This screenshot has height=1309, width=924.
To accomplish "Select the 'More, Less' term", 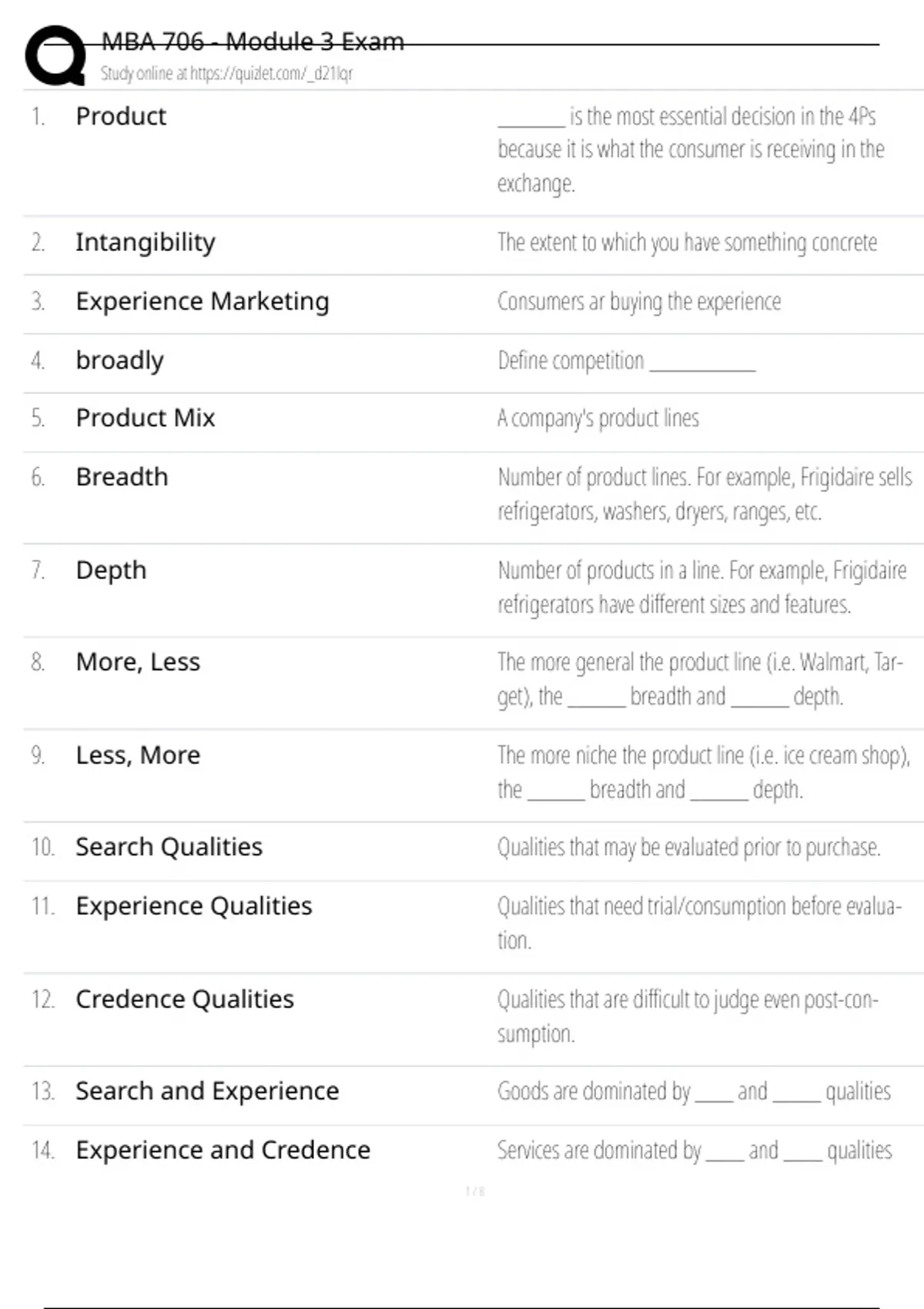I will click(138, 662).
